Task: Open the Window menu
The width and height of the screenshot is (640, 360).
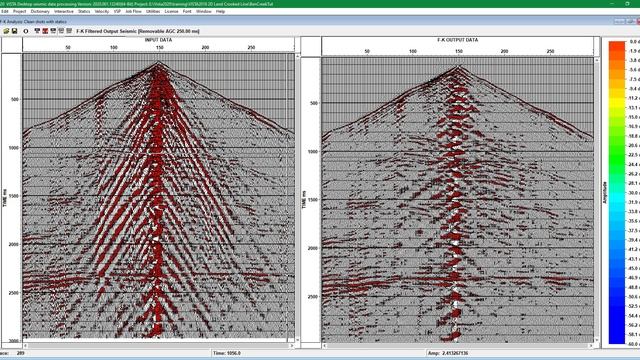Action: [x=204, y=11]
